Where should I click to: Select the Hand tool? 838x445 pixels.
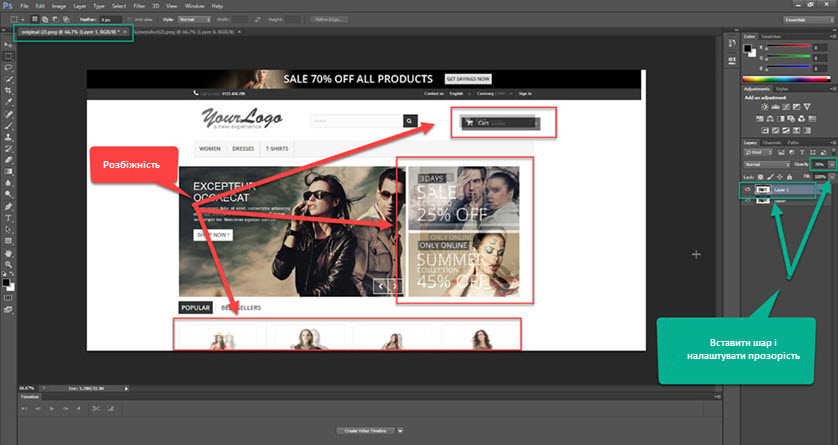pyautogui.click(x=8, y=253)
